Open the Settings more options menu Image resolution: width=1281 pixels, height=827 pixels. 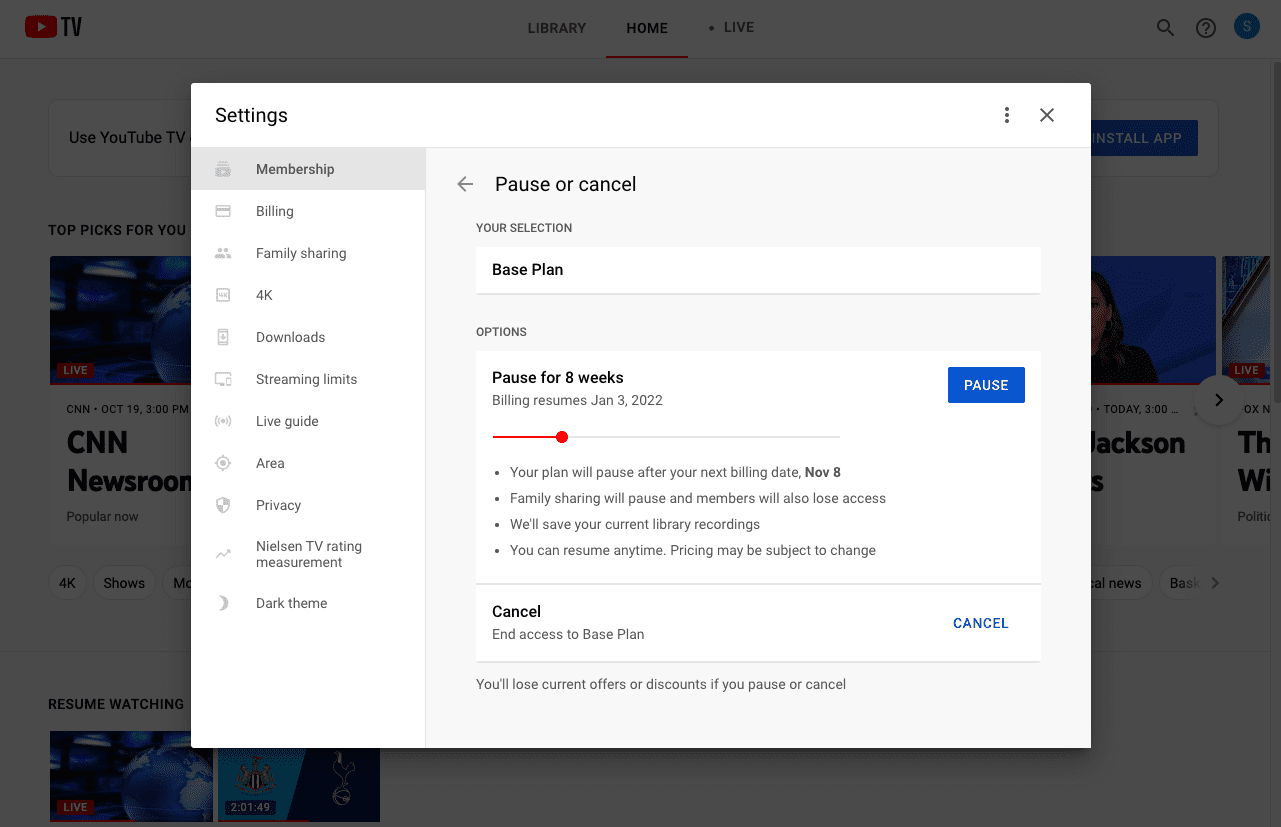click(x=1007, y=115)
